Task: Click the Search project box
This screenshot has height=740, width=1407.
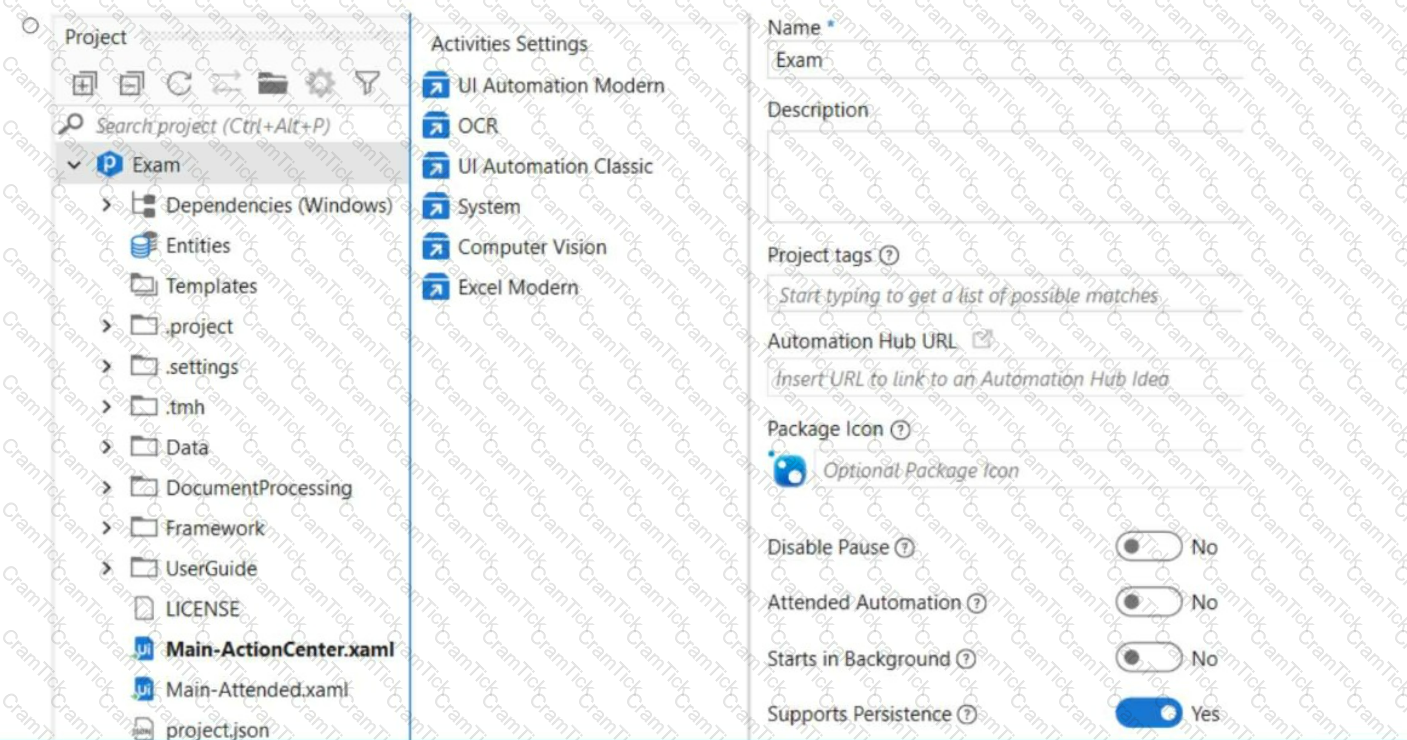Action: click(x=233, y=126)
